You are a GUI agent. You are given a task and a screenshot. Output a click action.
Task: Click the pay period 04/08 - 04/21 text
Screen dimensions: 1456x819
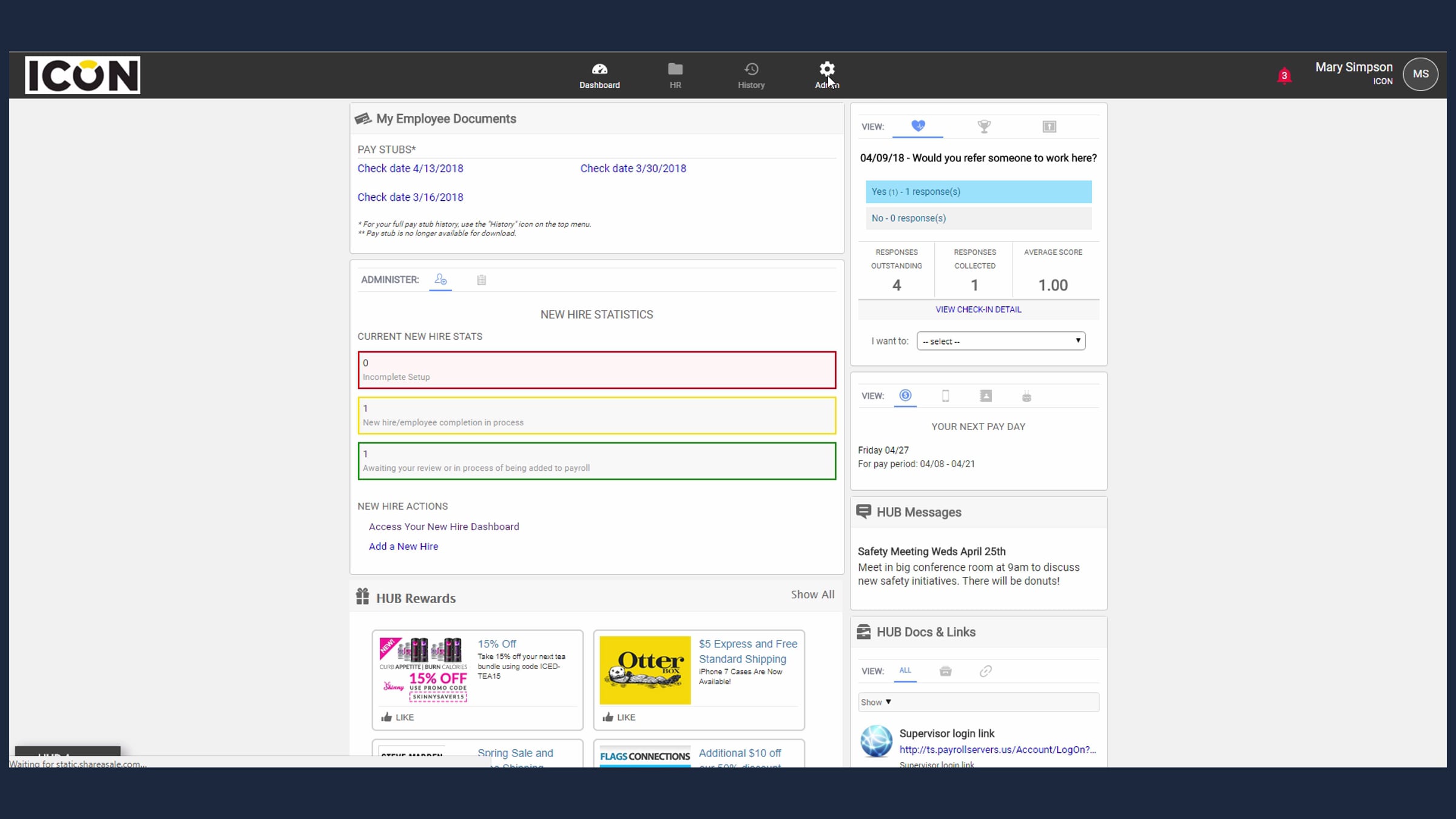point(916,464)
